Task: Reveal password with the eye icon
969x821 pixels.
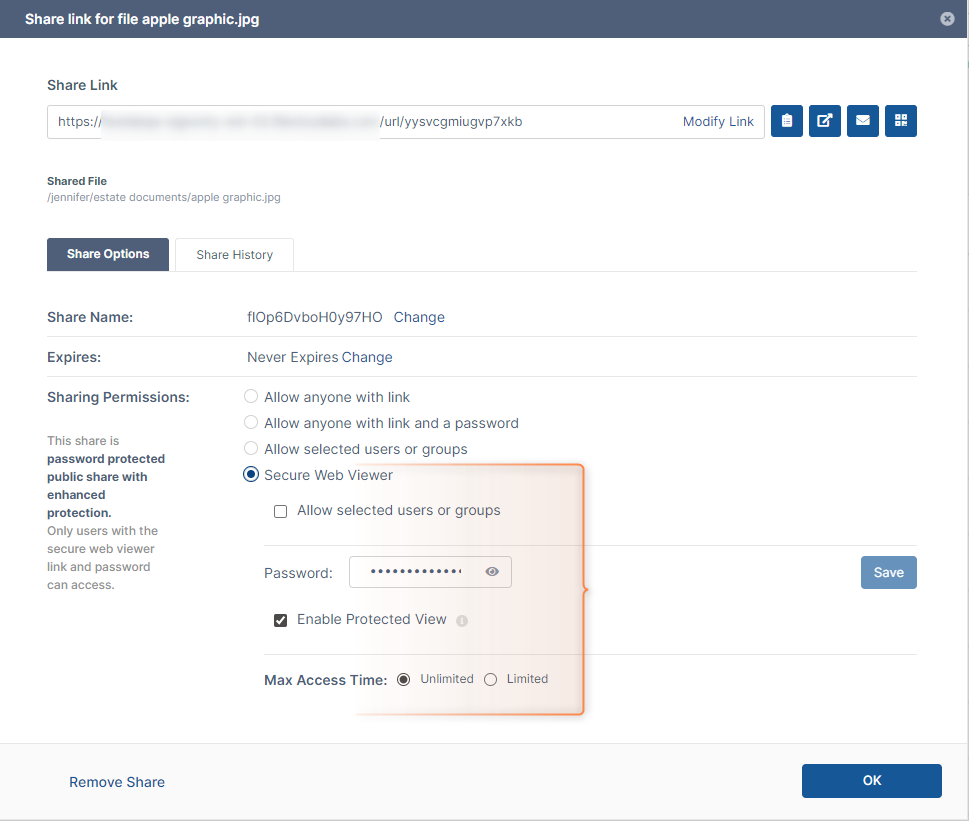Action: (x=492, y=572)
